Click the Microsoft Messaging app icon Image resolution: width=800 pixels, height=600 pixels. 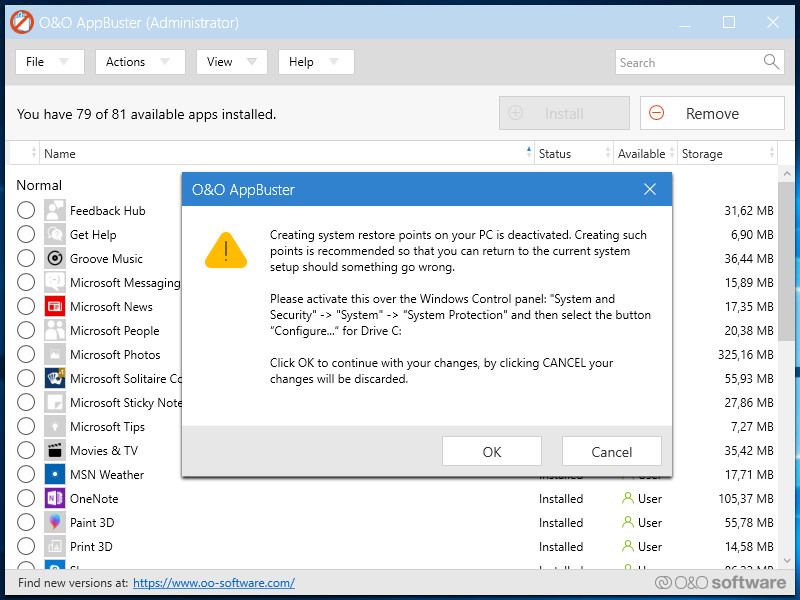(x=55, y=282)
